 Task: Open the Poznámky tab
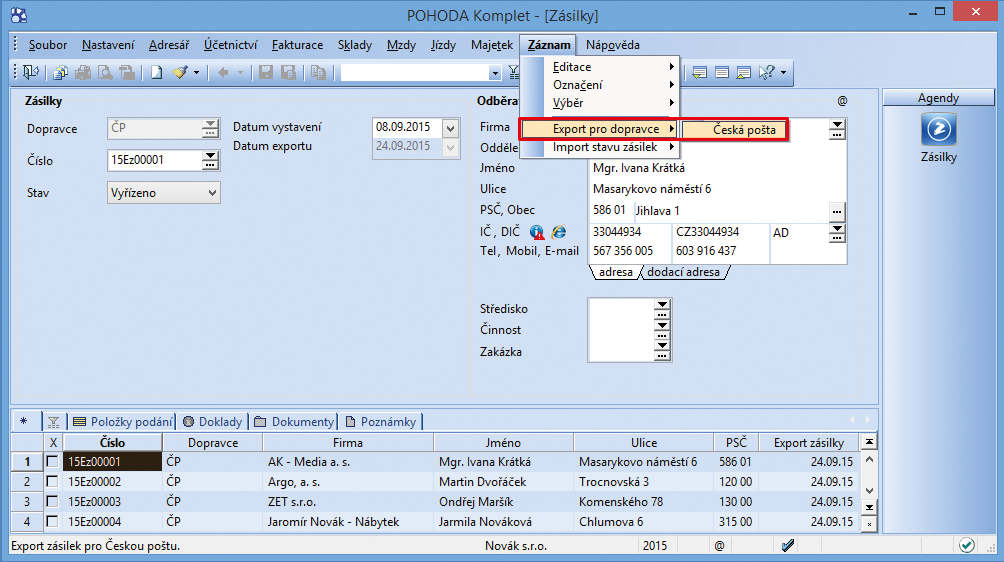(381, 422)
